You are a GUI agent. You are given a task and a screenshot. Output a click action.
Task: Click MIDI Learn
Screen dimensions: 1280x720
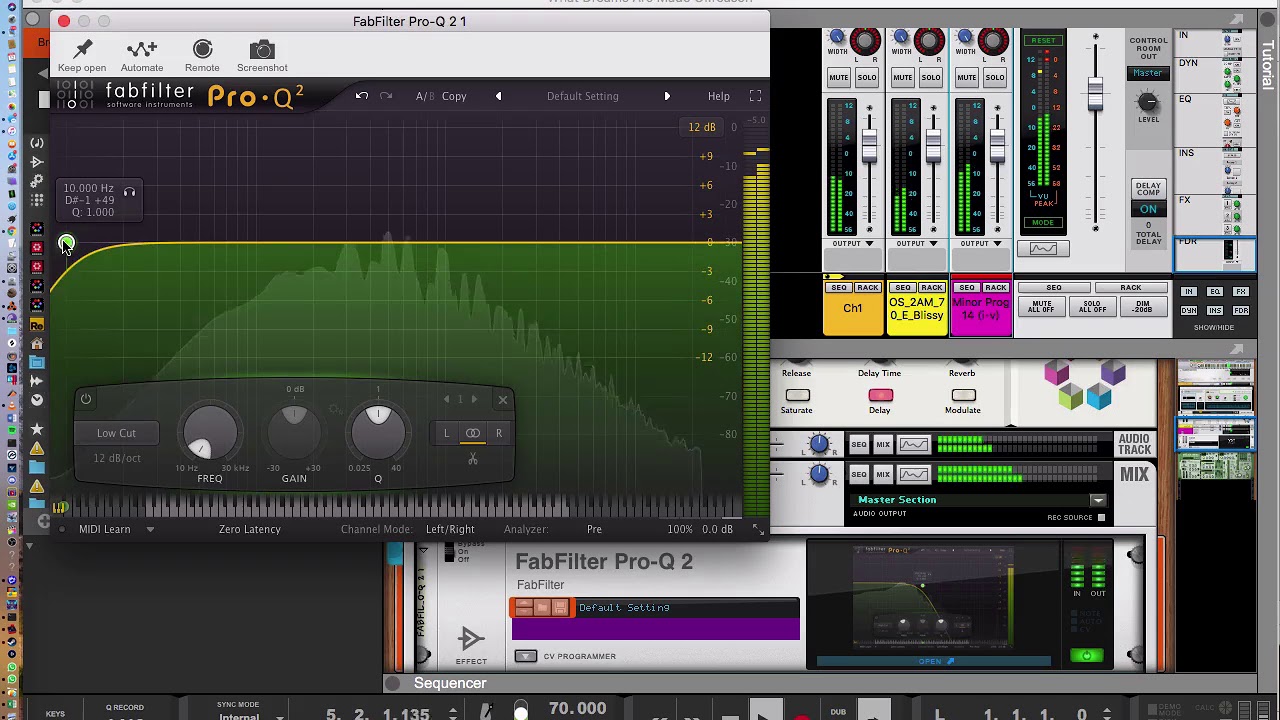[x=105, y=529]
